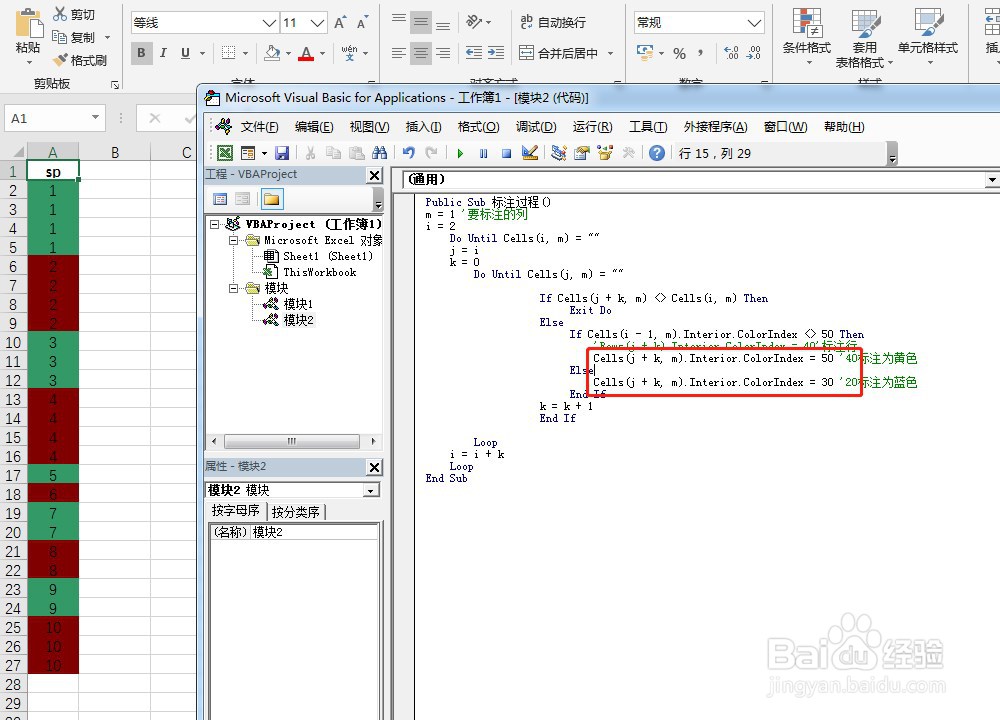Open the 运行(R) menu in VBA editor
This screenshot has width=1000, height=720.
592,127
